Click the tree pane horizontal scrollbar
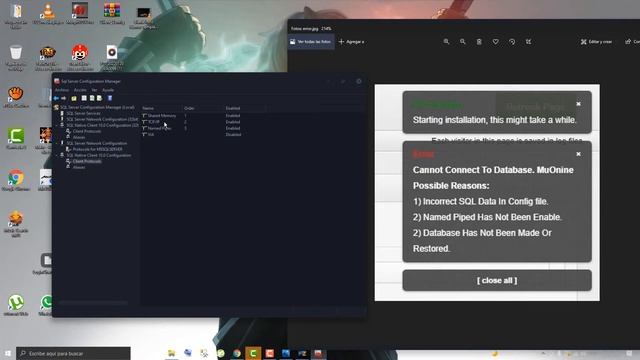640x360 pixels. pyautogui.click(x=93, y=303)
